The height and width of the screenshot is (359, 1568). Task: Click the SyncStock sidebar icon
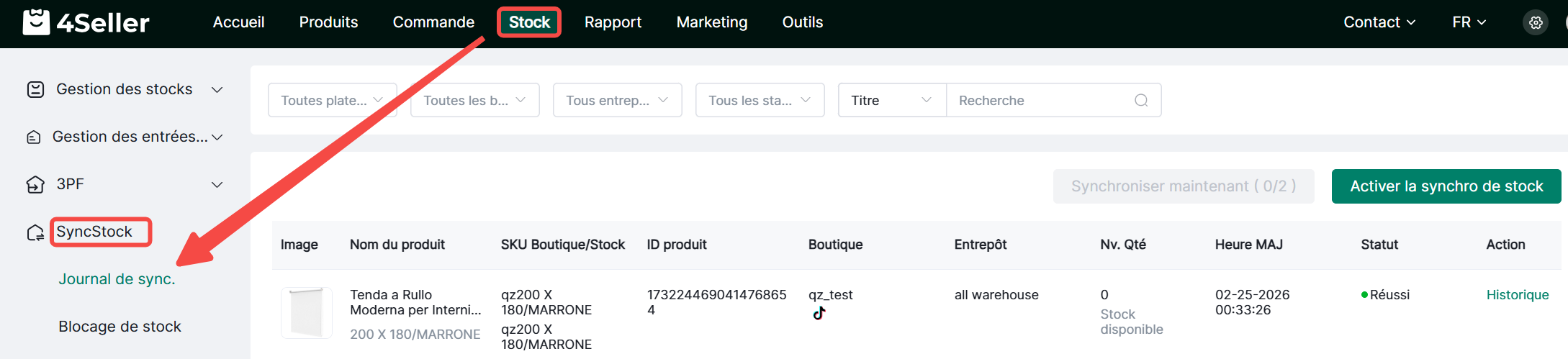(35, 232)
